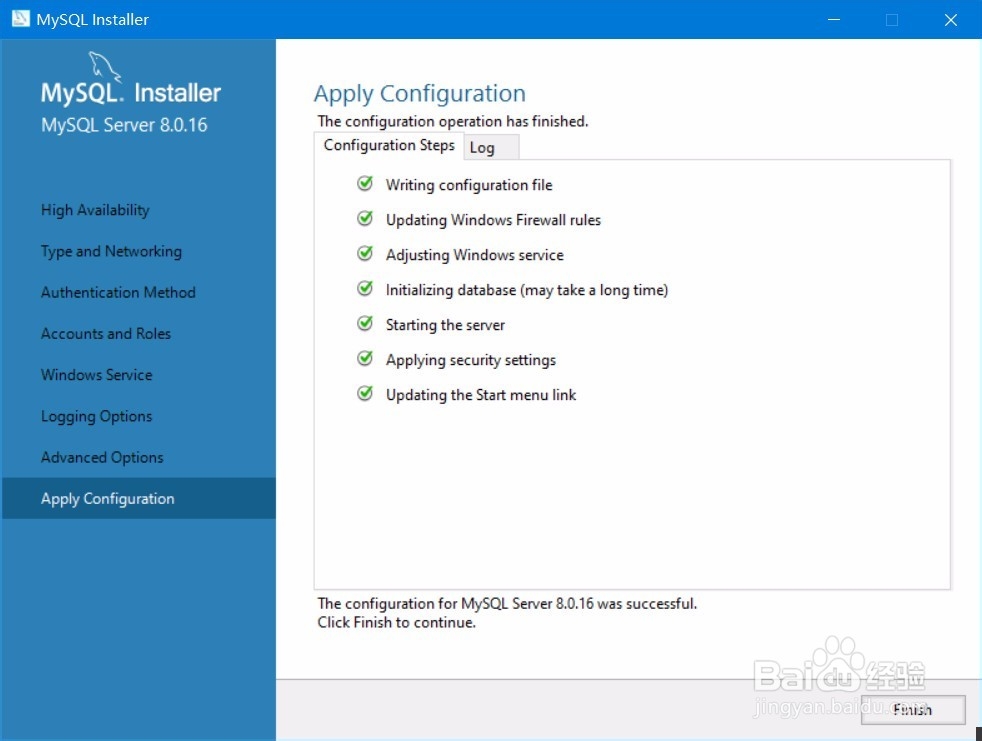
Task: Click the 'Apply Configuration' page heading
Action: point(420,94)
